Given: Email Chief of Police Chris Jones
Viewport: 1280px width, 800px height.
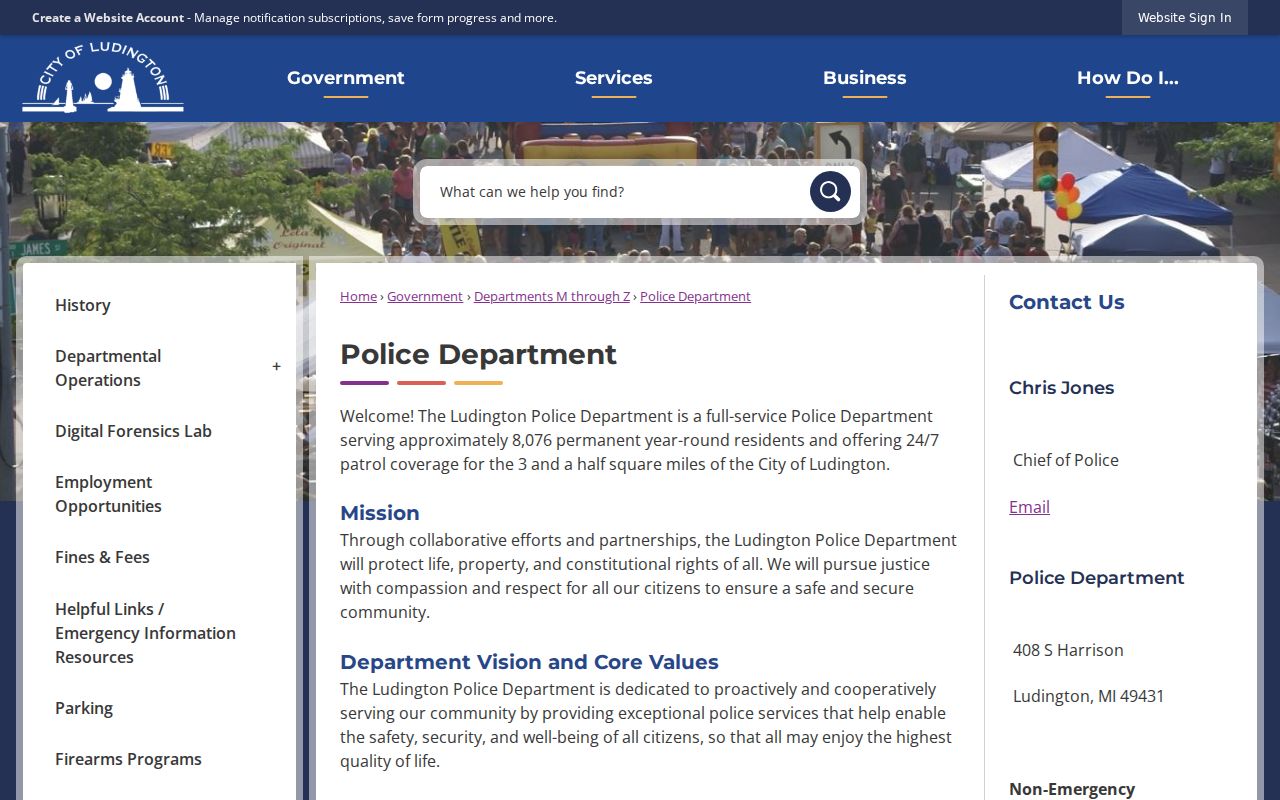Looking at the screenshot, I should point(1029,507).
